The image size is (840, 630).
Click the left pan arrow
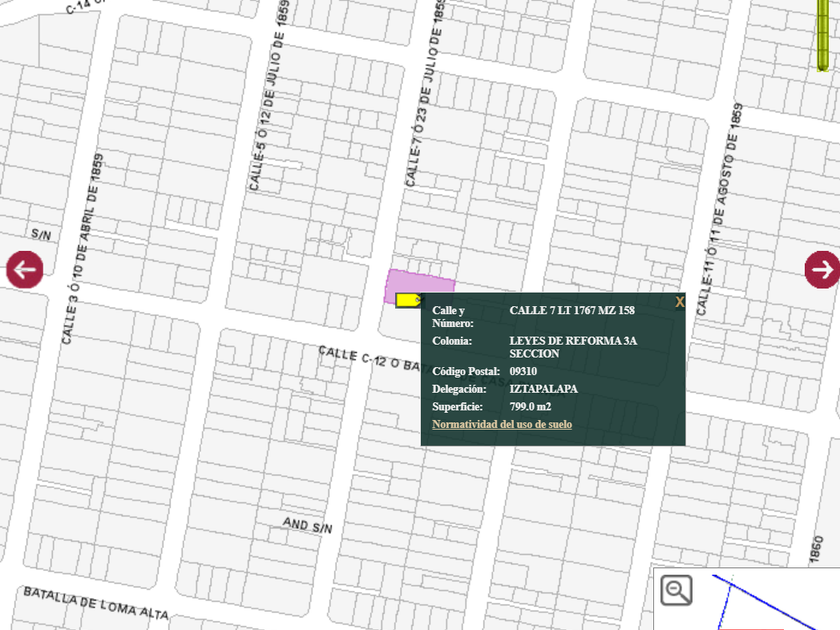click(x=25, y=269)
